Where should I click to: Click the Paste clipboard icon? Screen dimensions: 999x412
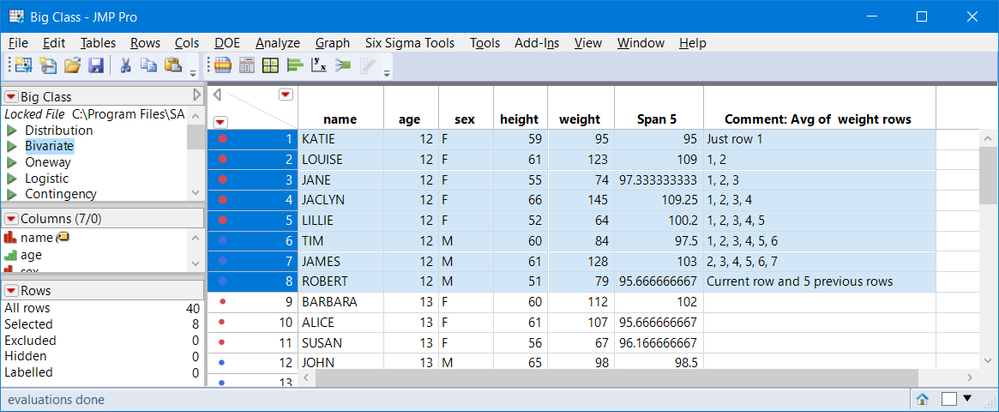pos(172,66)
